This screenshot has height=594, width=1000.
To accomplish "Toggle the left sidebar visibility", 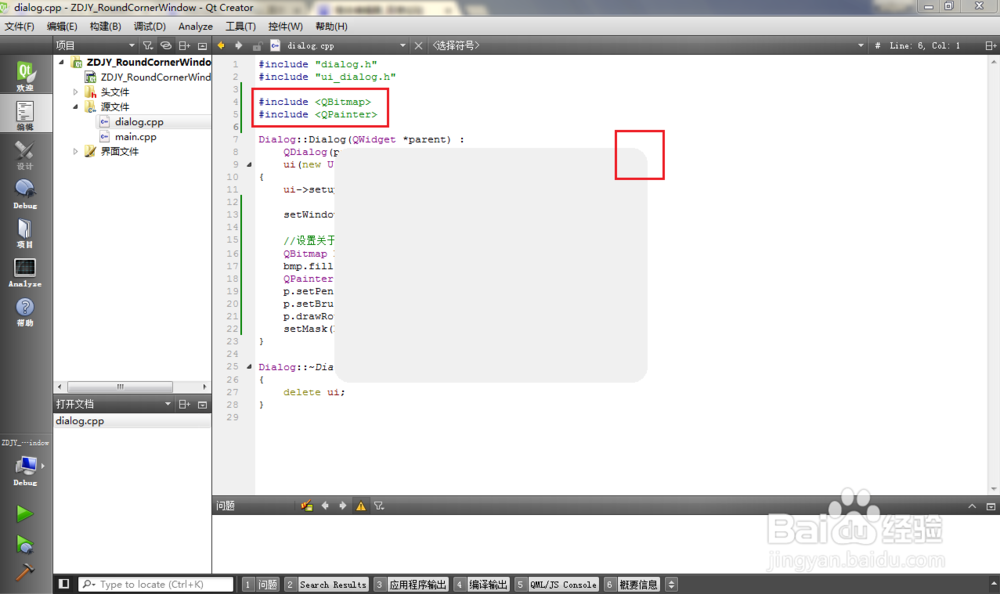I will 64,584.
